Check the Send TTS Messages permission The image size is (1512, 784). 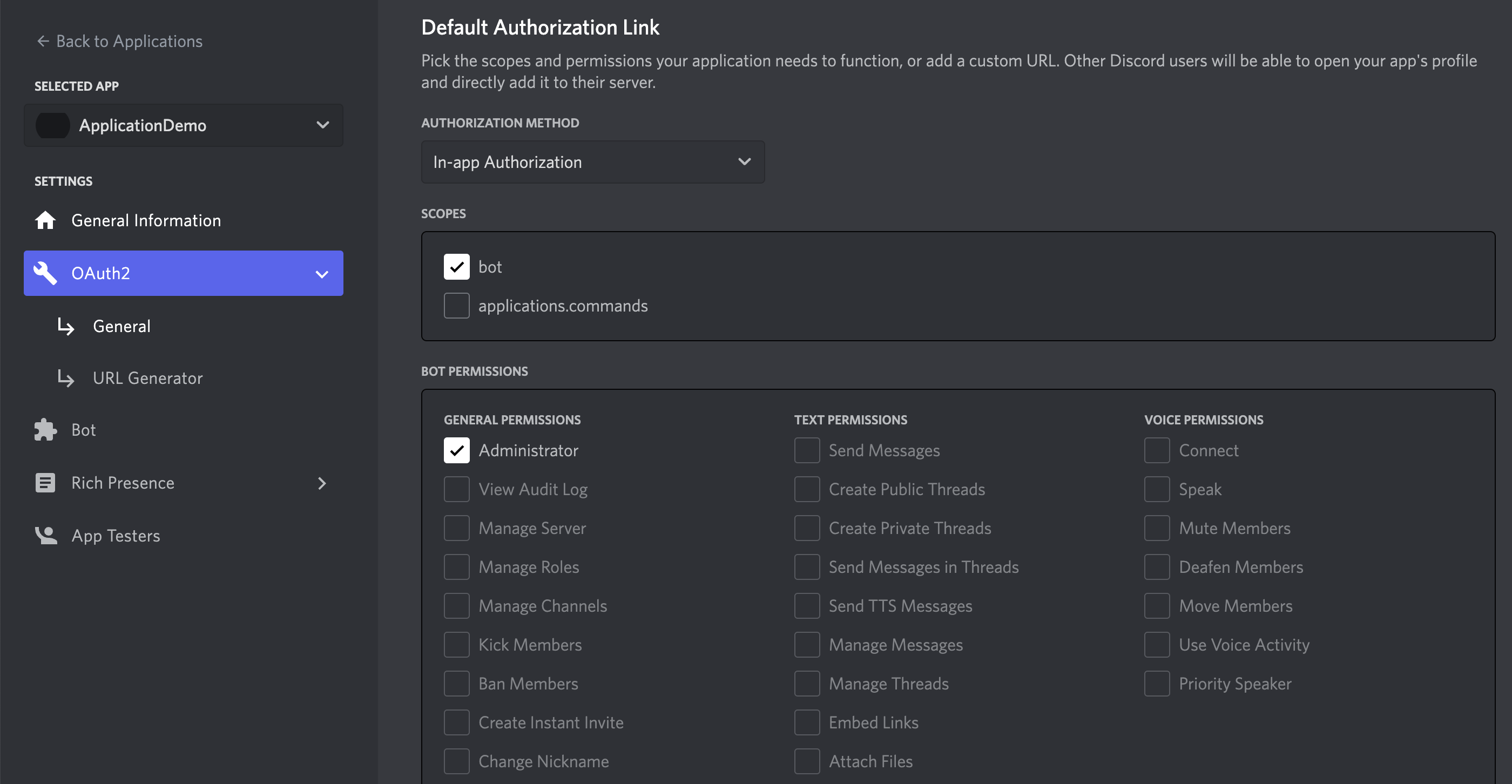[807, 606]
